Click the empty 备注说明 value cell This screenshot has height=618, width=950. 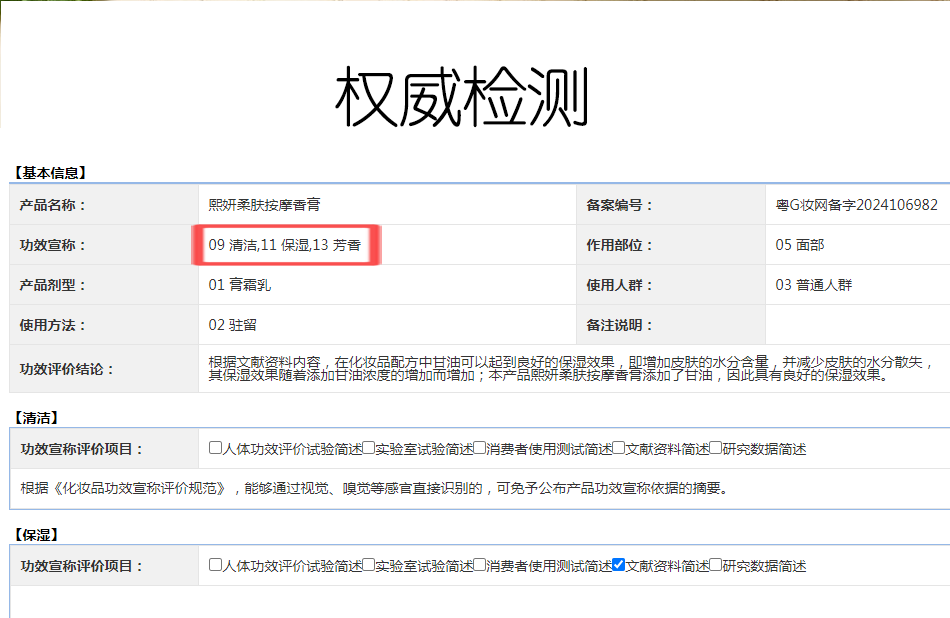coord(856,325)
